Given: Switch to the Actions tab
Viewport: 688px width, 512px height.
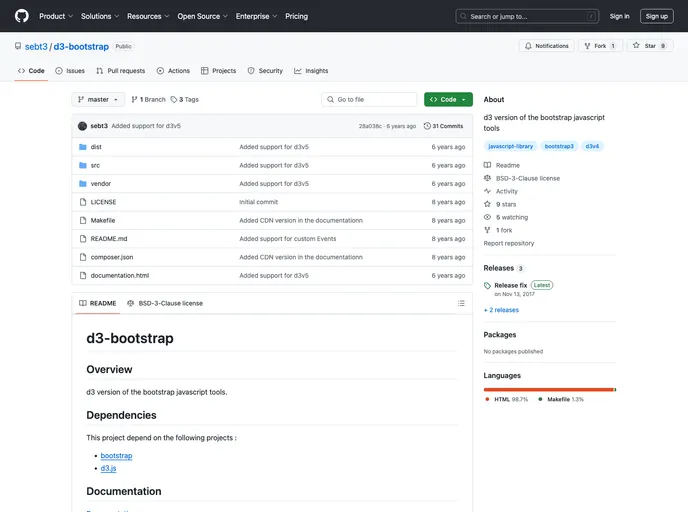Looking at the screenshot, I should click(173, 71).
